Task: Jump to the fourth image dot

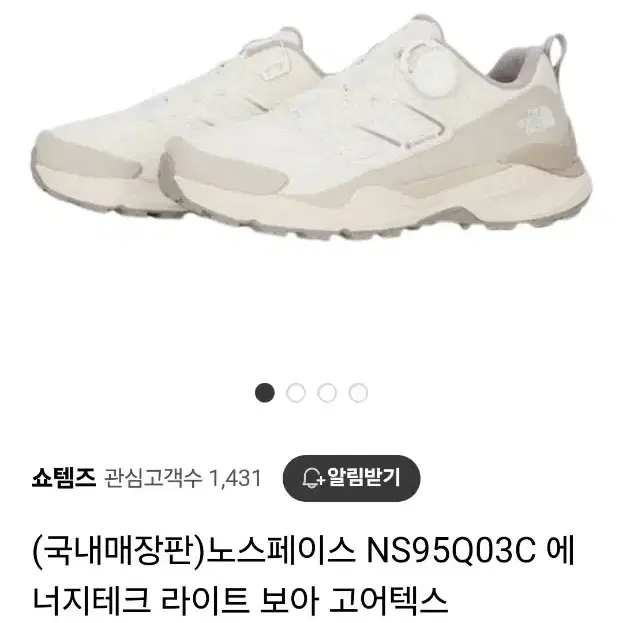Action: pos(358,393)
